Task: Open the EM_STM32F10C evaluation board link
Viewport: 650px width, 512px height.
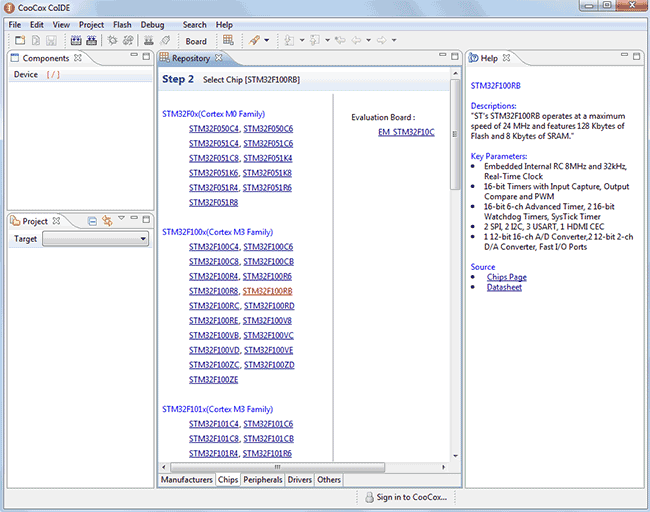Action: [x=406, y=132]
